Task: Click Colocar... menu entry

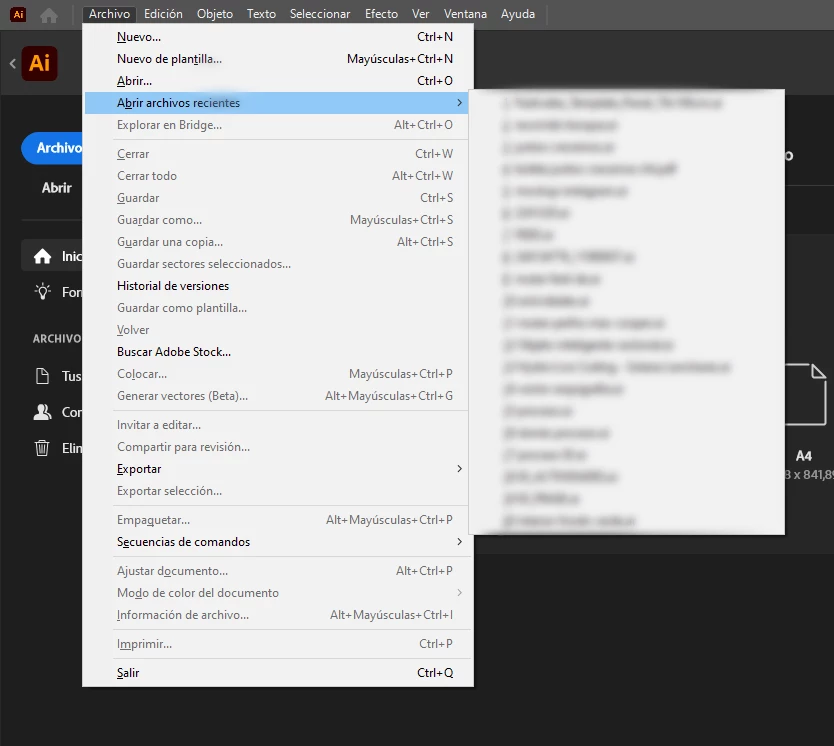Action: coord(277,374)
